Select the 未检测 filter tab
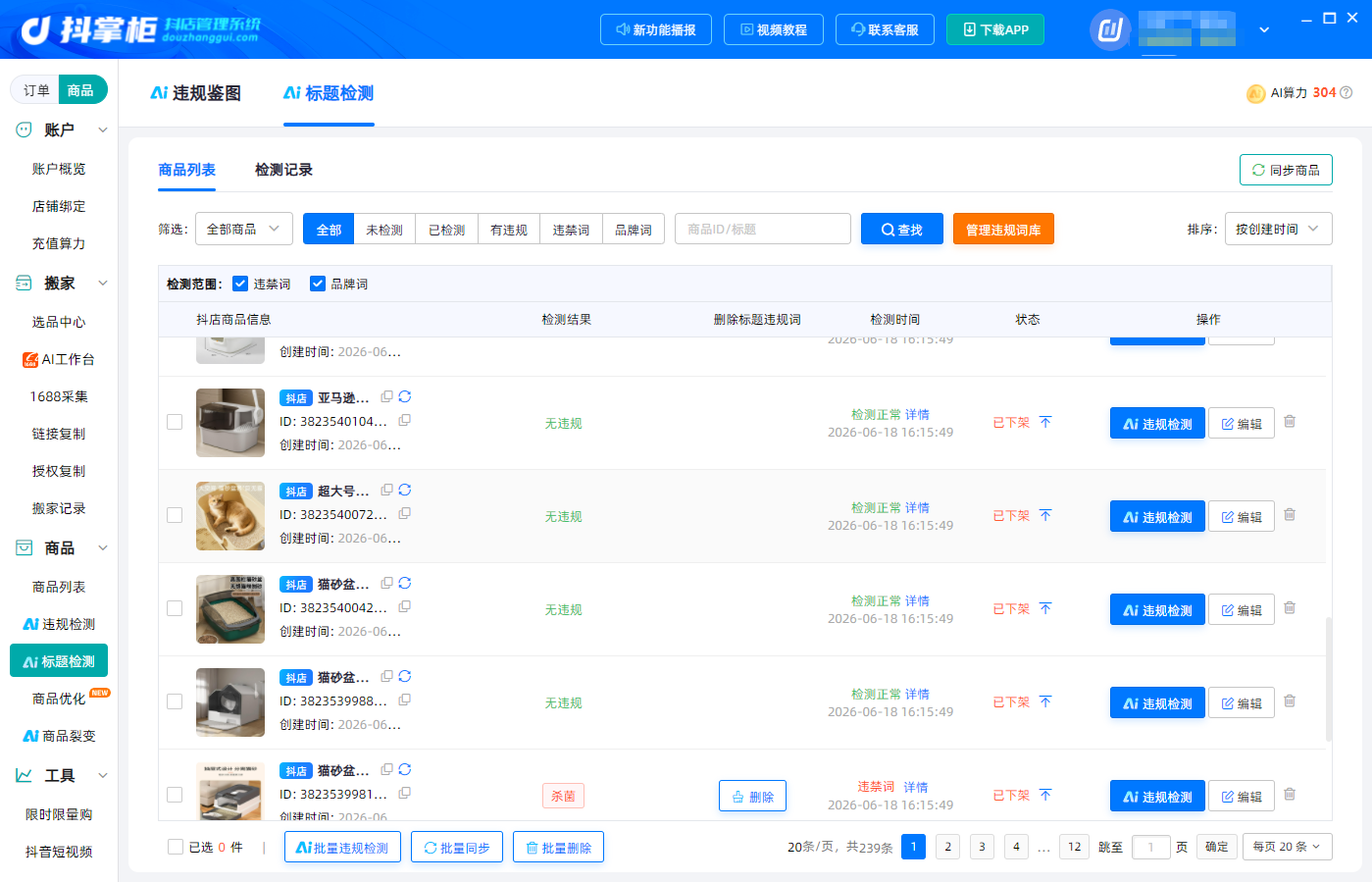 384,230
